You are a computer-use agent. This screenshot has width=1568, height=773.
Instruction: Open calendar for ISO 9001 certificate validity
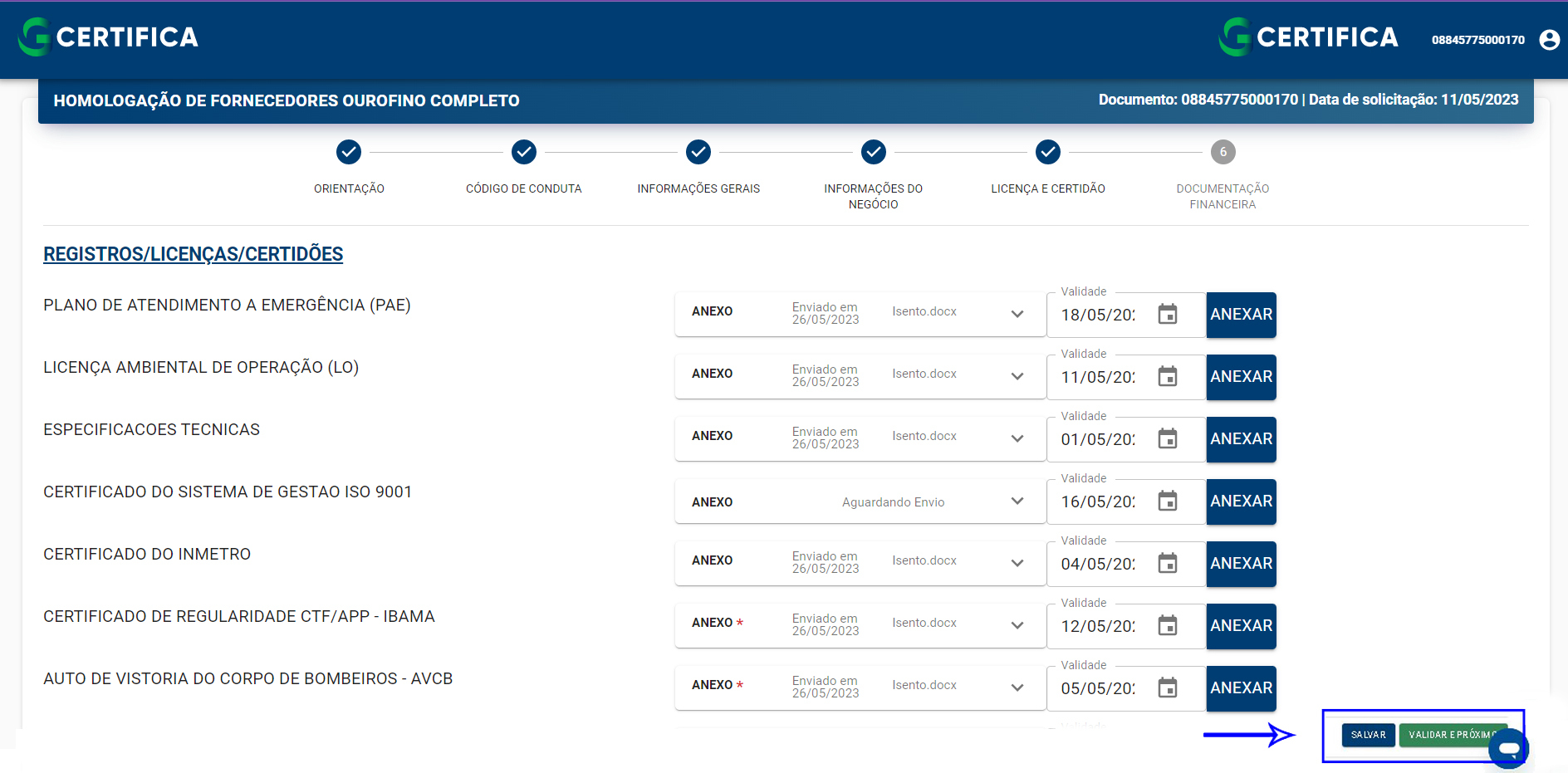coord(1167,501)
